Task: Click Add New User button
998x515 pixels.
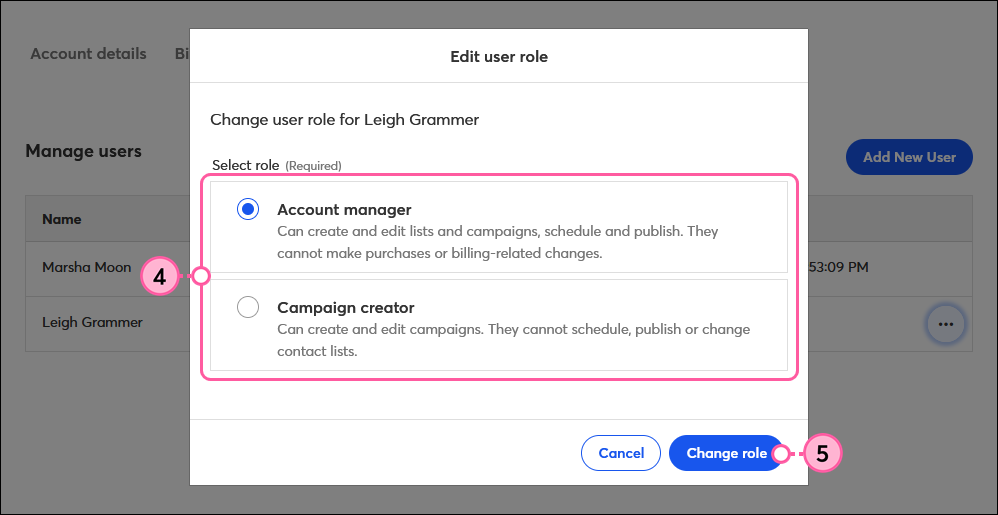Action: (x=909, y=157)
